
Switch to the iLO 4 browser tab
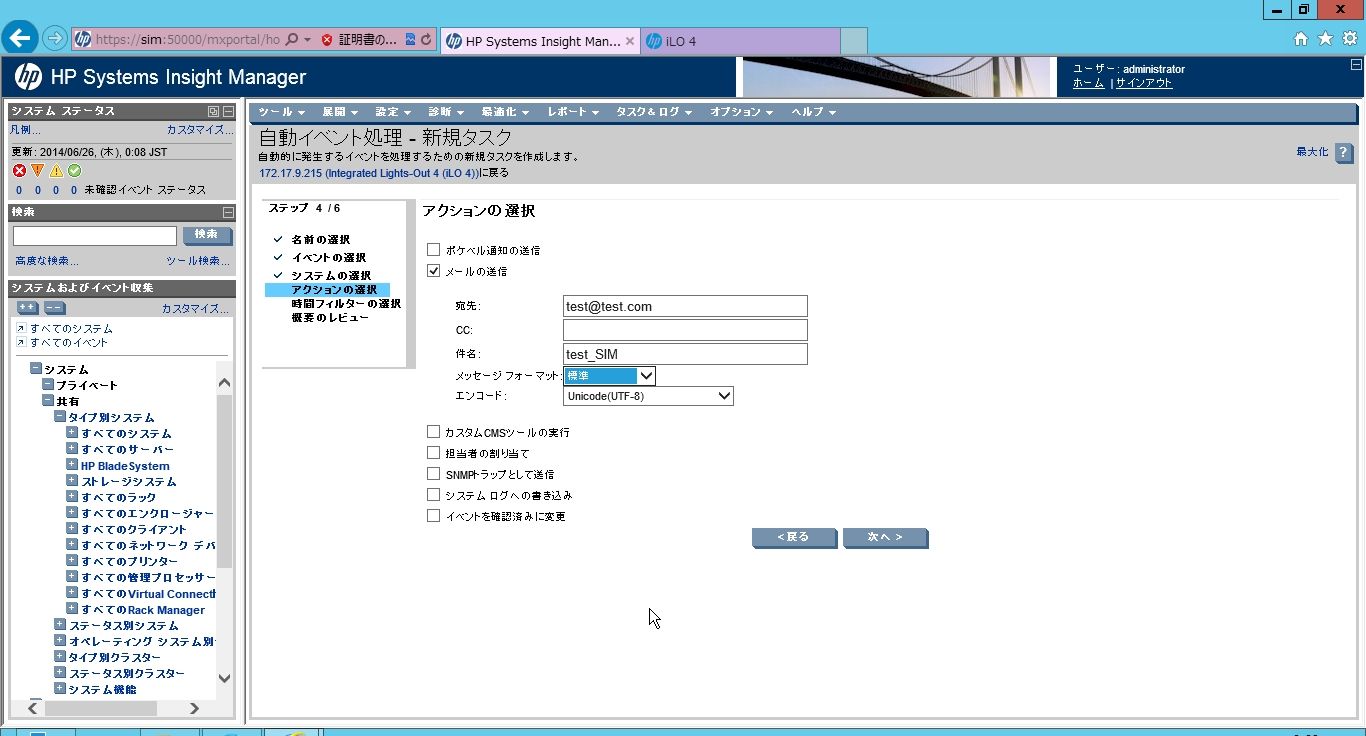739,41
